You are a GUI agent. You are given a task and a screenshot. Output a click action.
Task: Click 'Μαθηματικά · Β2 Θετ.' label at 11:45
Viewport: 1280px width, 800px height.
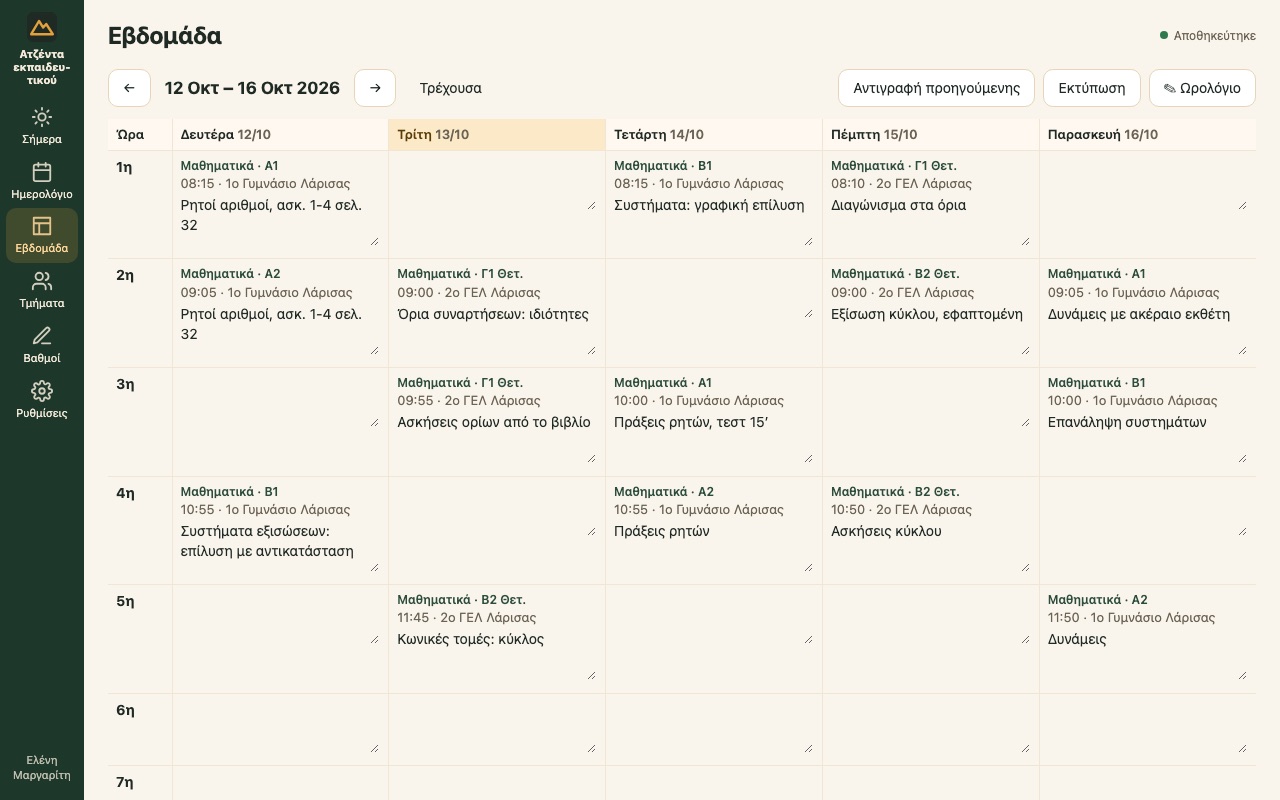461,600
